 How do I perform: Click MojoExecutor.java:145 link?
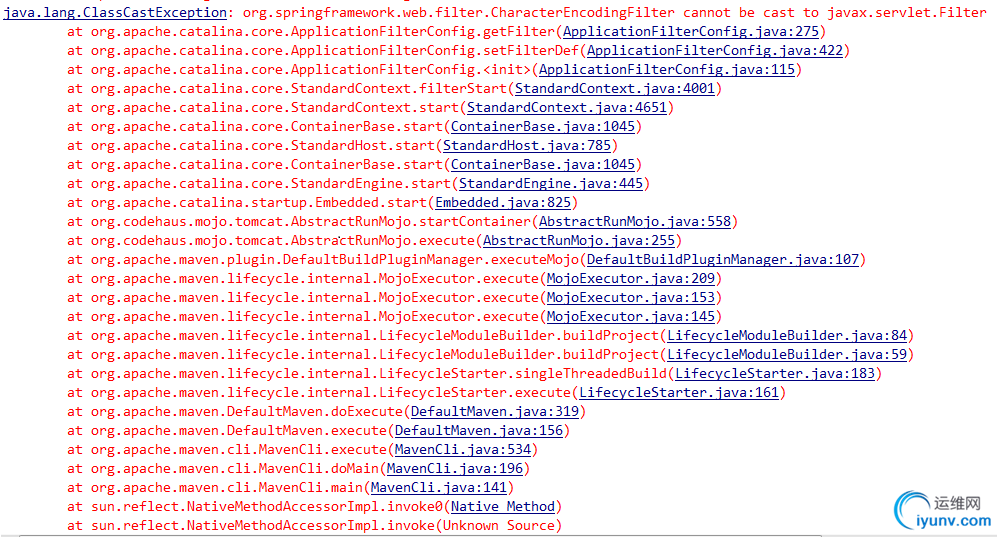tap(631, 317)
